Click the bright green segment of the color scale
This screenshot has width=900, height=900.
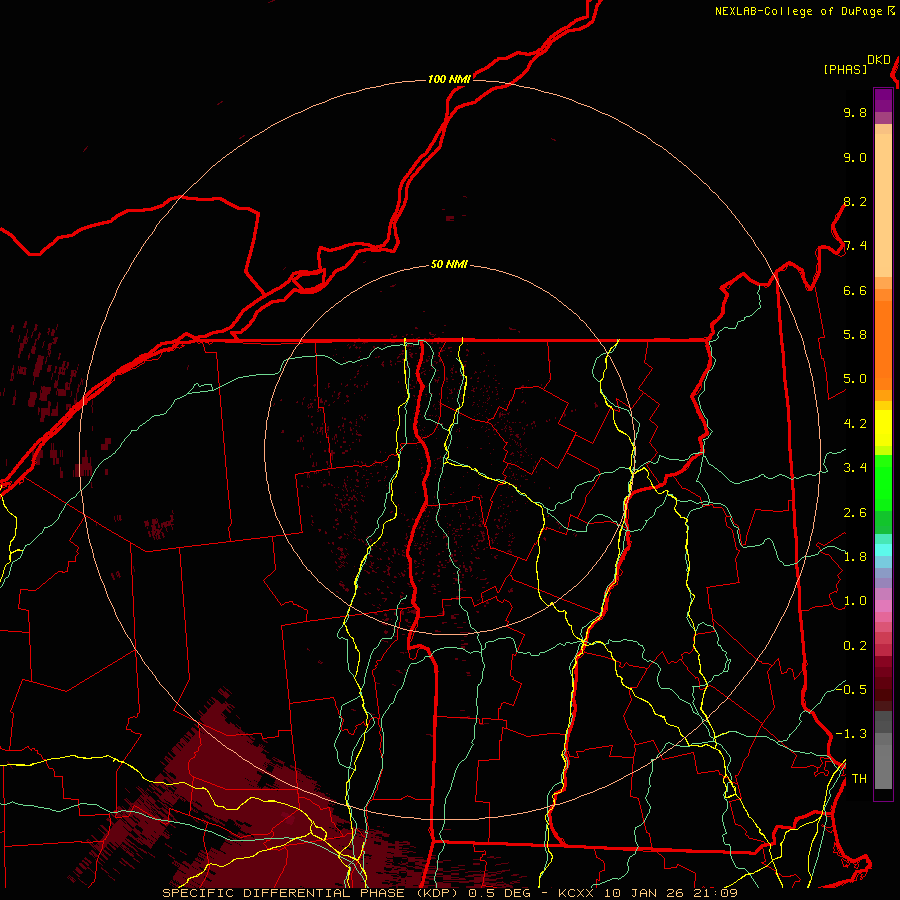[883, 483]
